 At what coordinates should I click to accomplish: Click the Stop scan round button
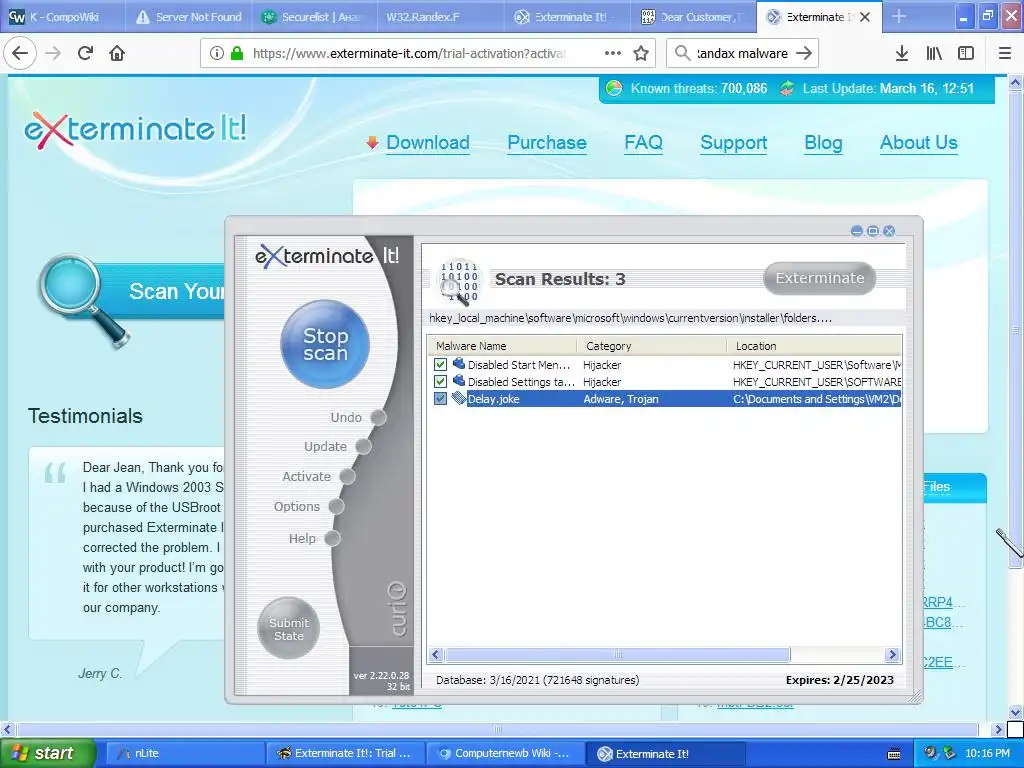325,344
